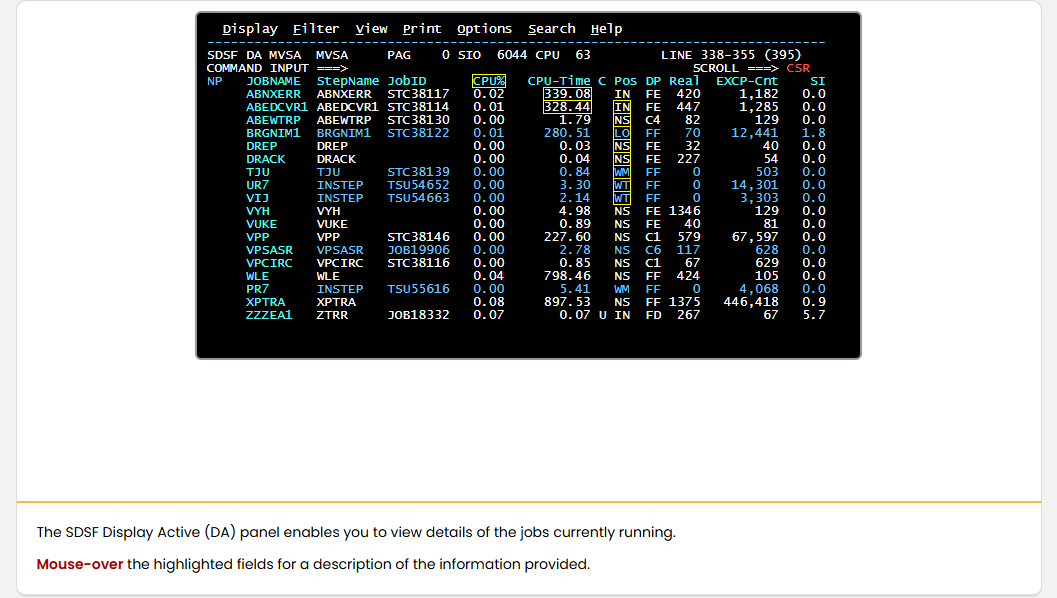Open the View menu
1057x598 pixels.
coord(371,29)
